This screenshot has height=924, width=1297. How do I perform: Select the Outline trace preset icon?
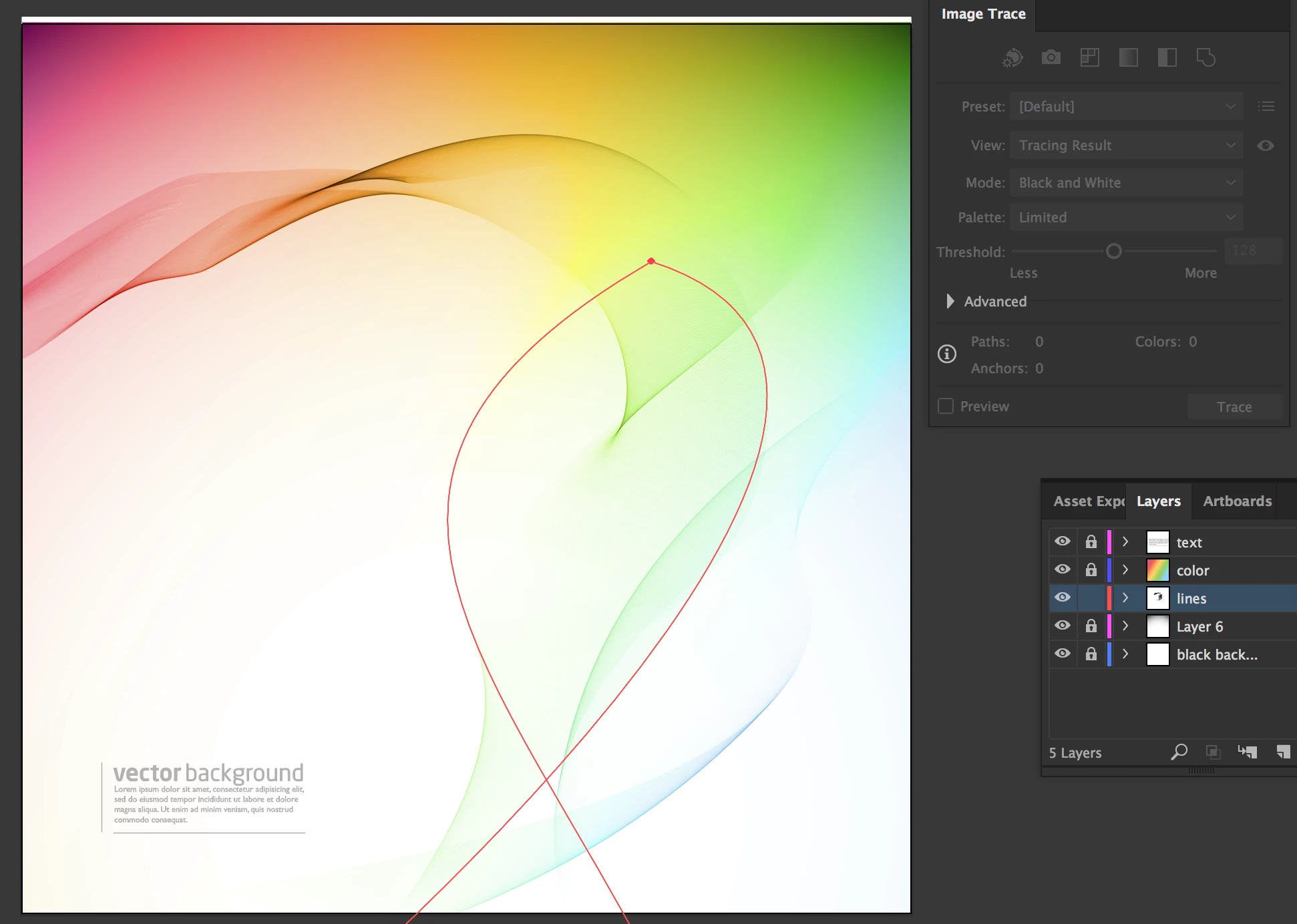pos(1206,58)
